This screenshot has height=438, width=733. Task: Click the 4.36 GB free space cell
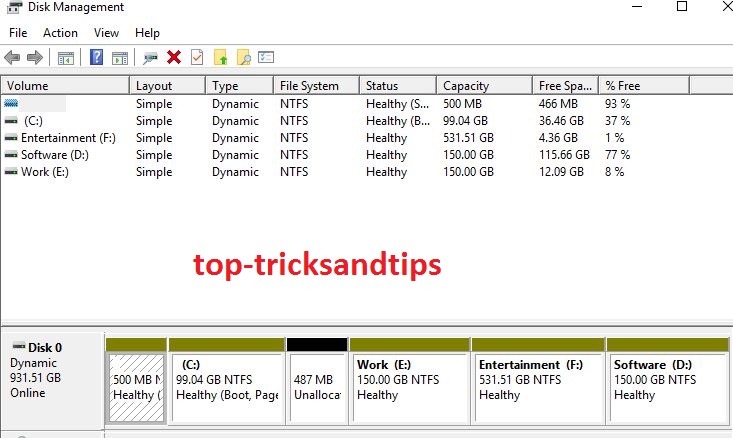click(x=558, y=138)
